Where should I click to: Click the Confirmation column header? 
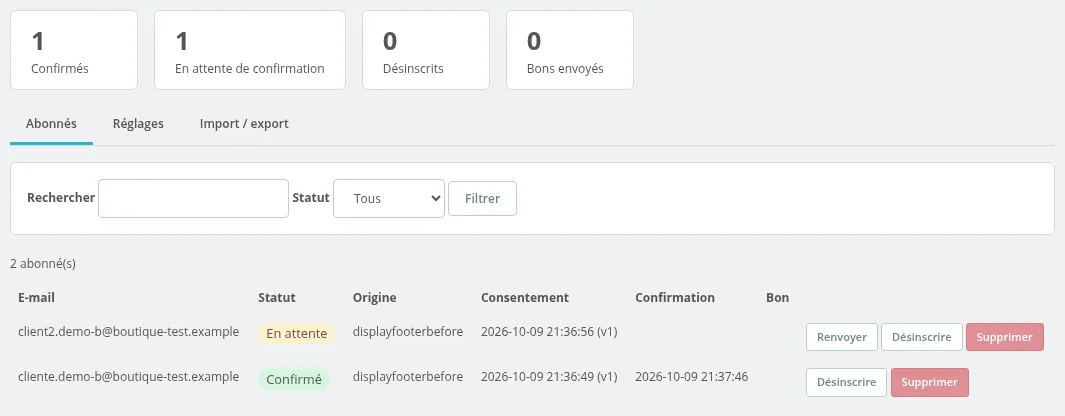pos(675,298)
